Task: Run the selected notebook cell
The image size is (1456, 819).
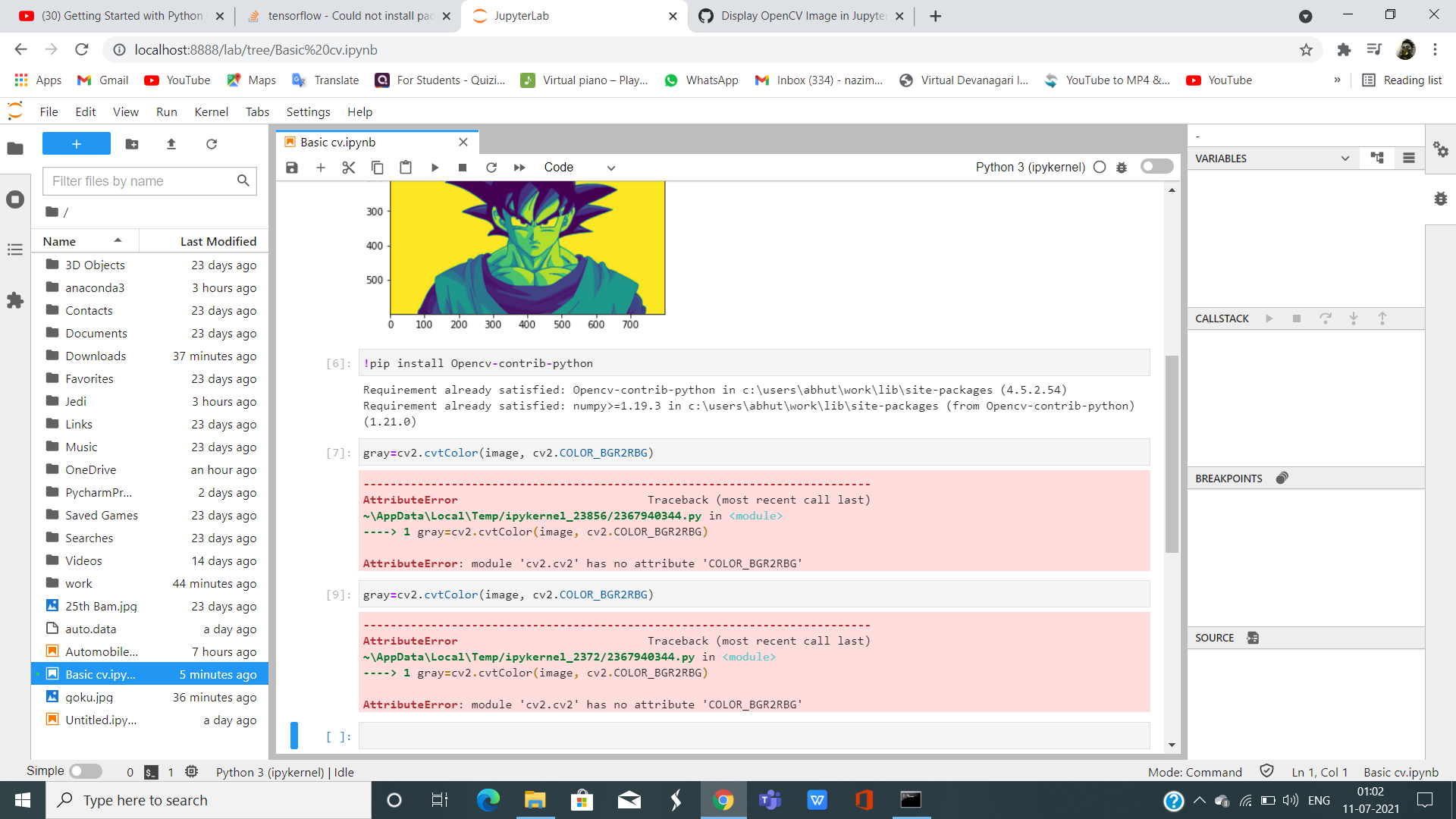Action: pyautogui.click(x=435, y=167)
